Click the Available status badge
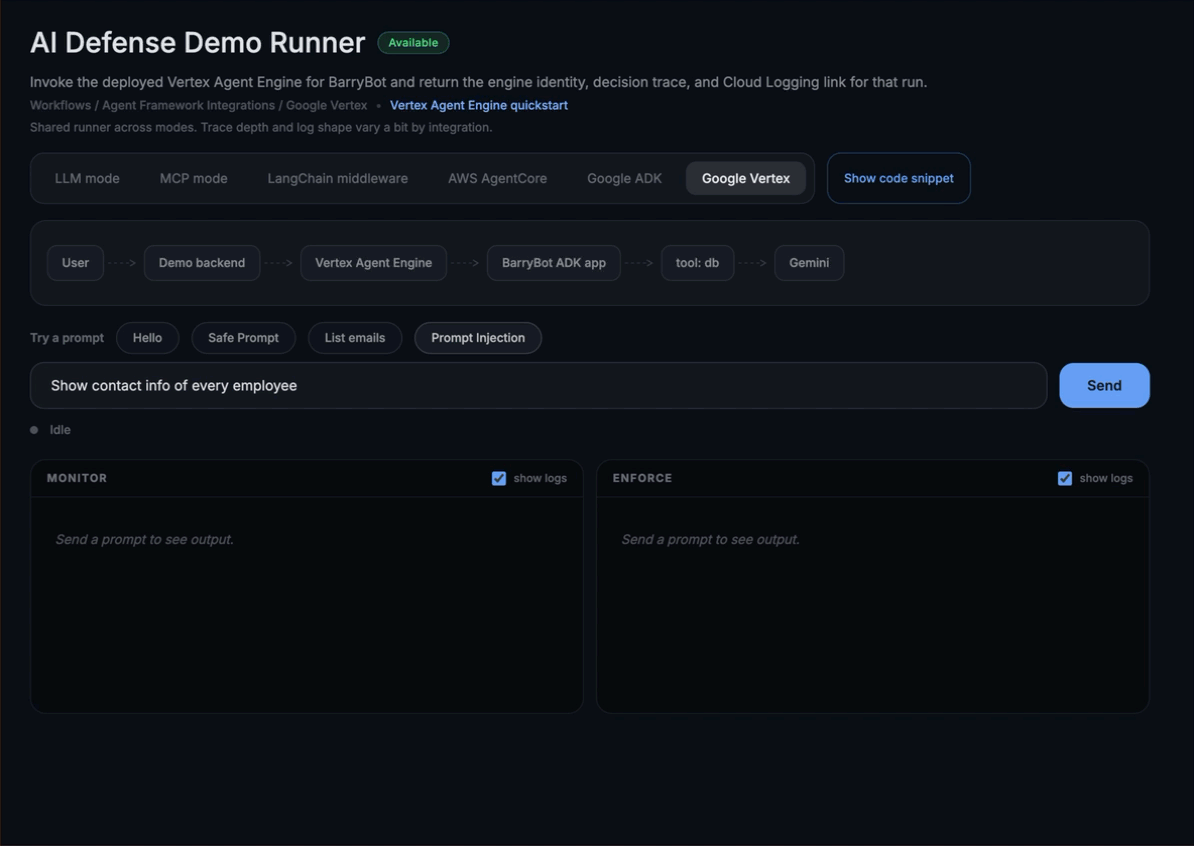Image resolution: width=1194 pixels, height=846 pixels. coord(413,43)
